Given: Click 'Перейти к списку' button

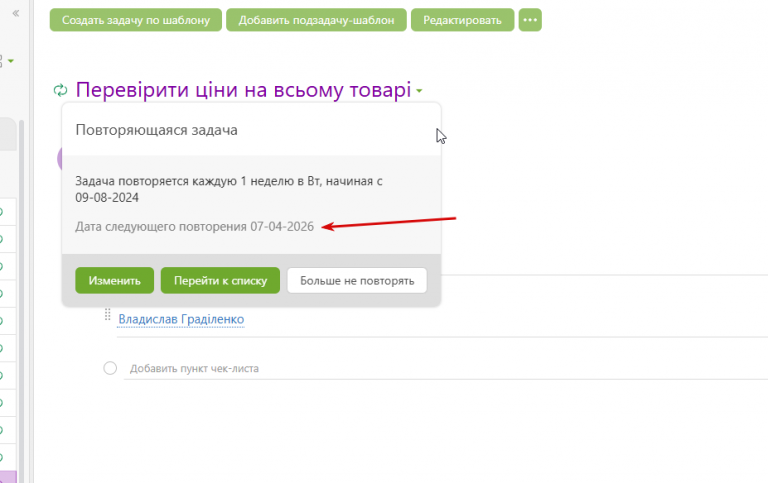Looking at the screenshot, I should pyautogui.click(x=220, y=281).
